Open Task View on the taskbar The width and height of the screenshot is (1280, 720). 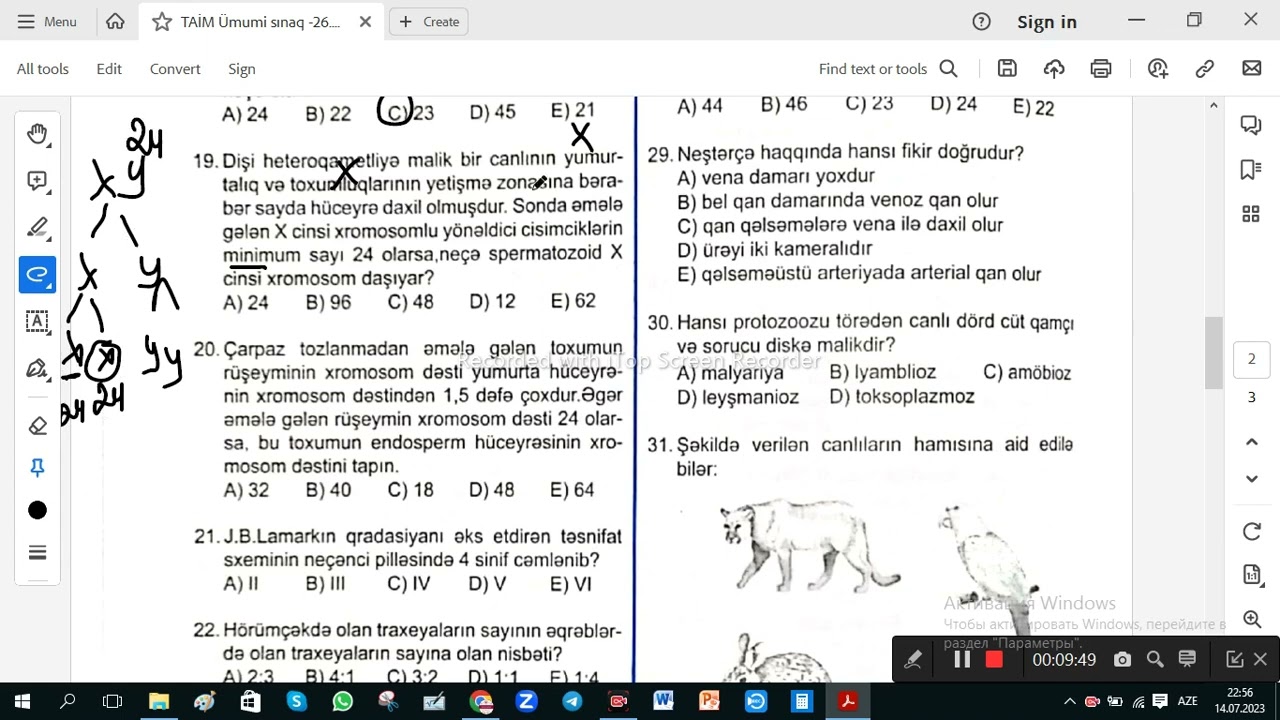click(113, 701)
